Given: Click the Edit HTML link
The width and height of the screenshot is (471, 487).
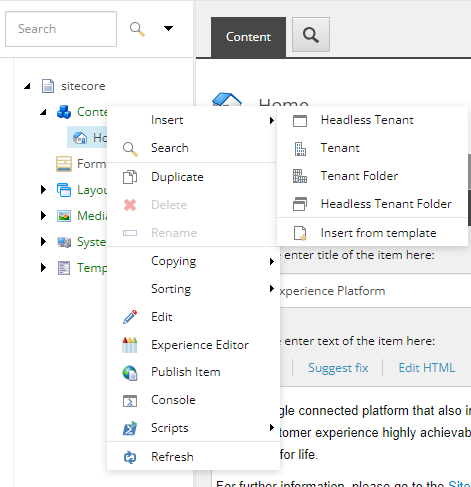Looking at the screenshot, I should pos(427,368).
